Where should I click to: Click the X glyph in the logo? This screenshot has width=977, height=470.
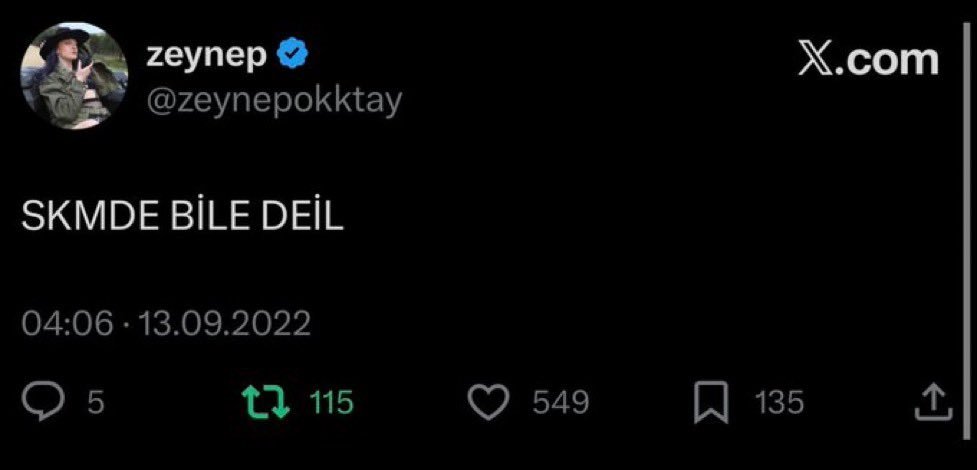click(x=816, y=60)
